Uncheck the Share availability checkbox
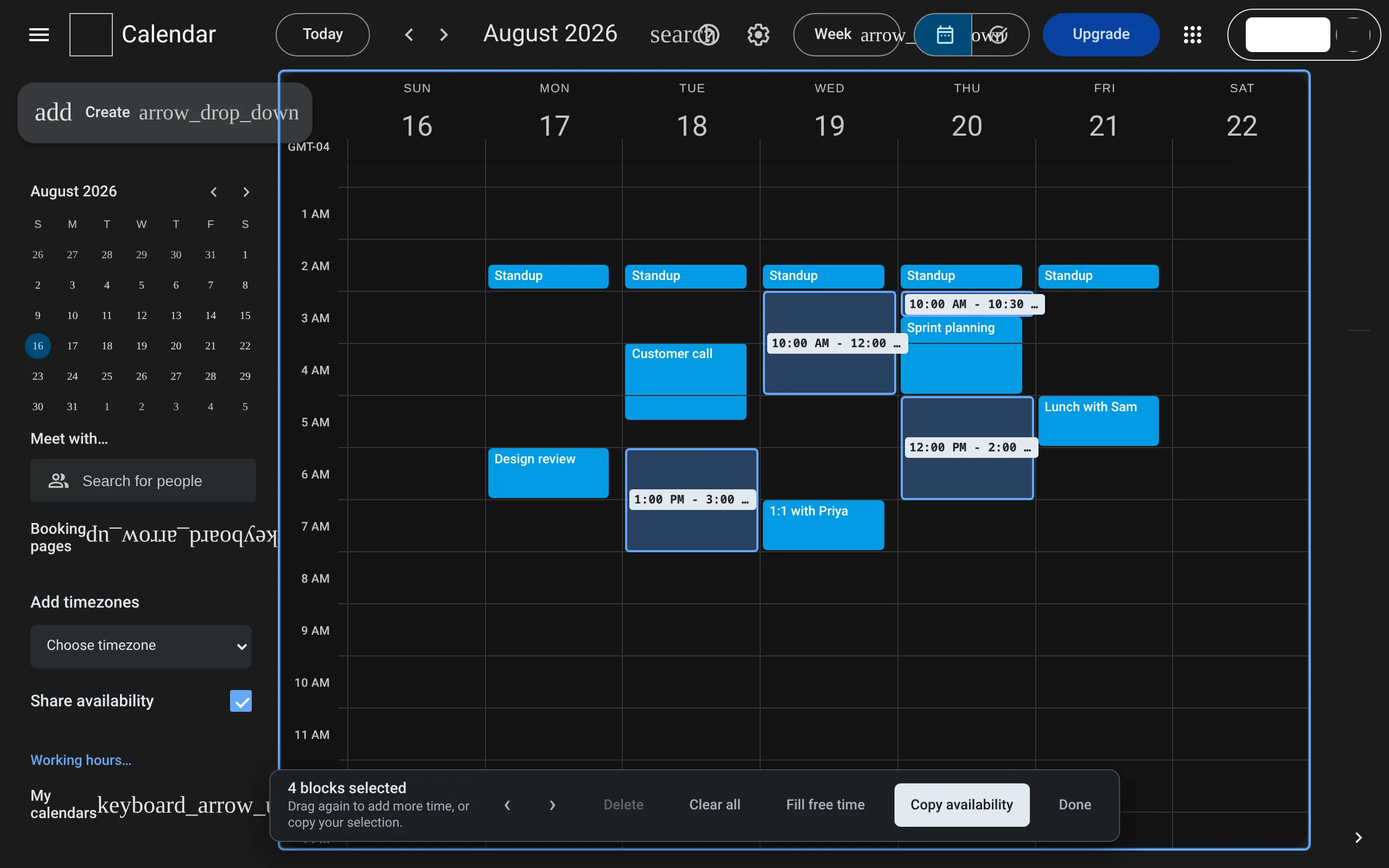Image resolution: width=1389 pixels, height=868 pixels. click(240, 701)
